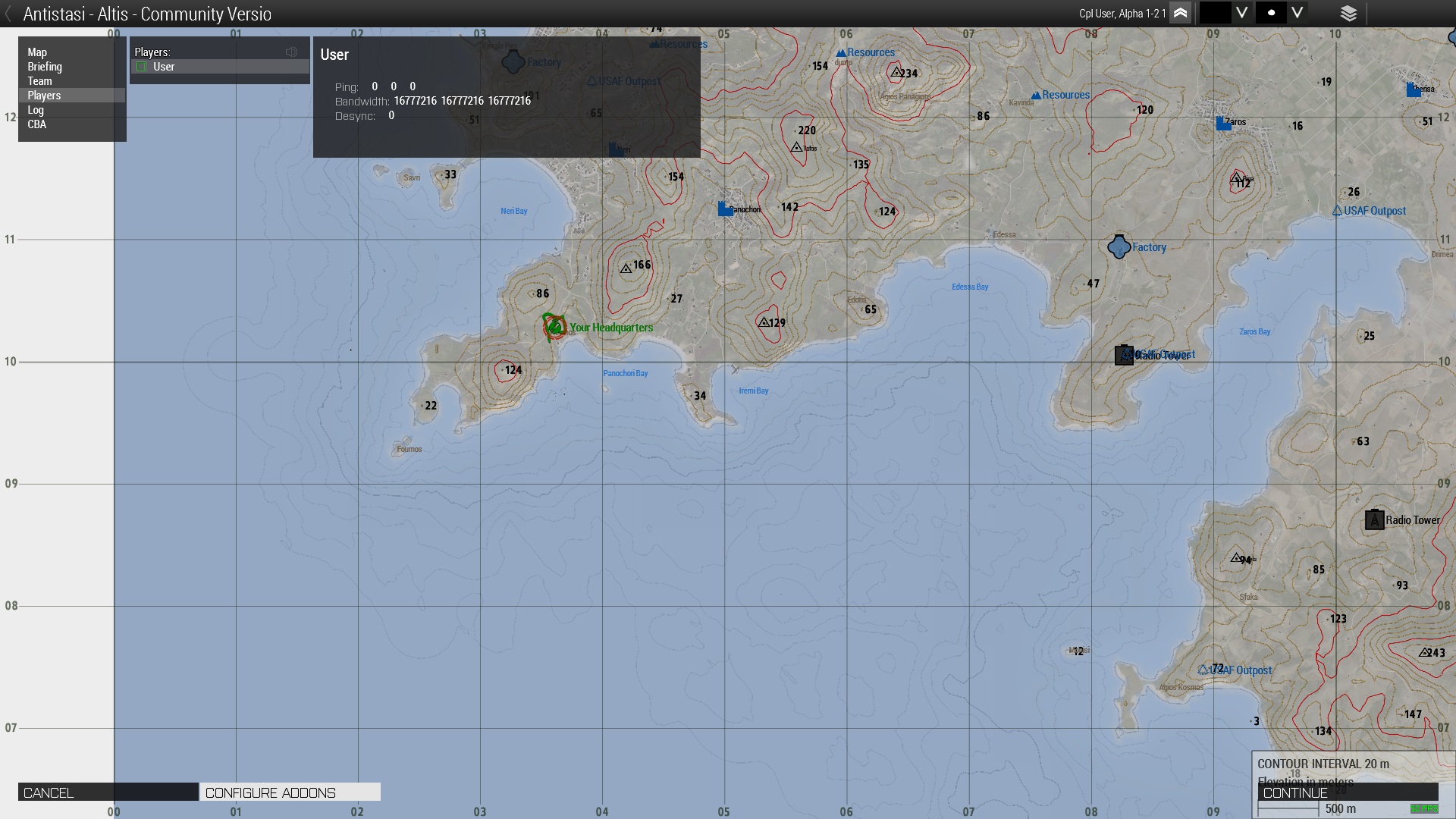Image resolution: width=1456 pixels, height=819 pixels.
Task: Click the Factory marker icon near Edessa
Action: tap(1119, 247)
